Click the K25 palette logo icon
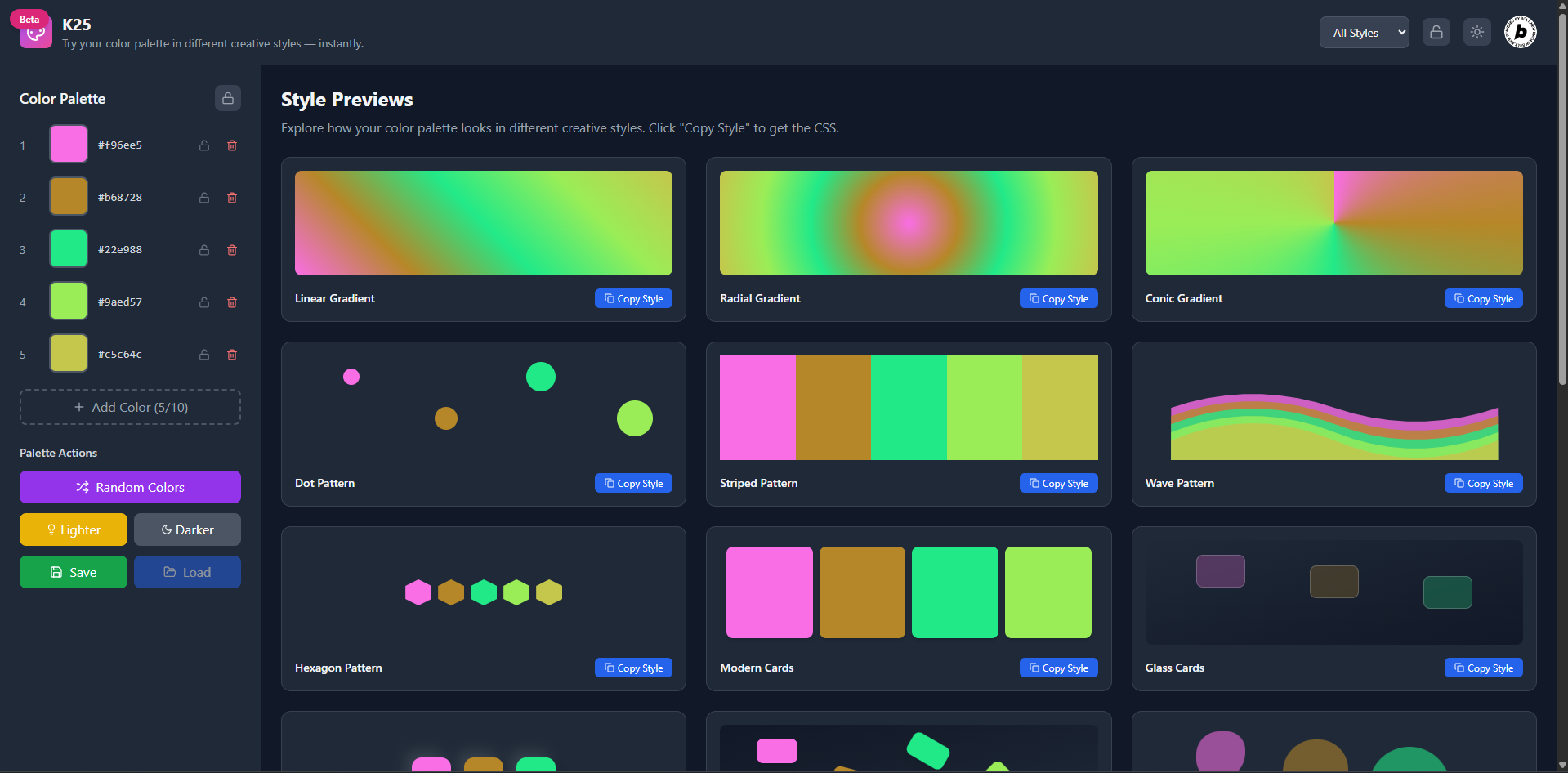This screenshot has width=1568, height=773. (x=36, y=33)
